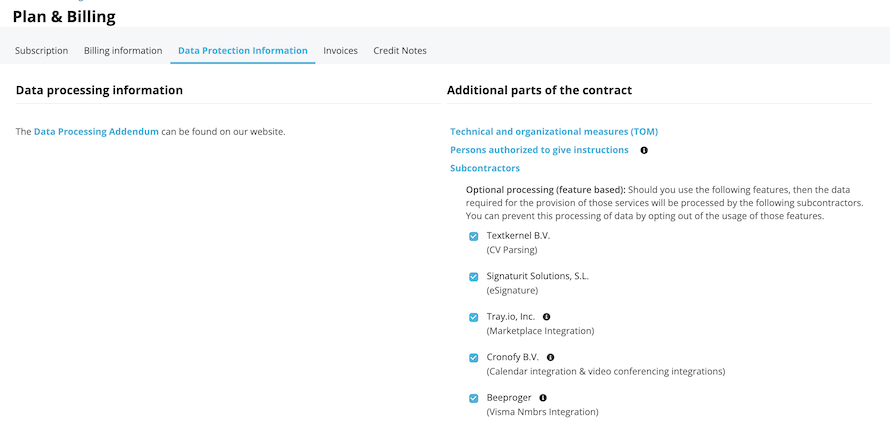Open the Billing information tab
Image resolution: width=890 pixels, height=437 pixels.
pyautogui.click(x=123, y=51)
